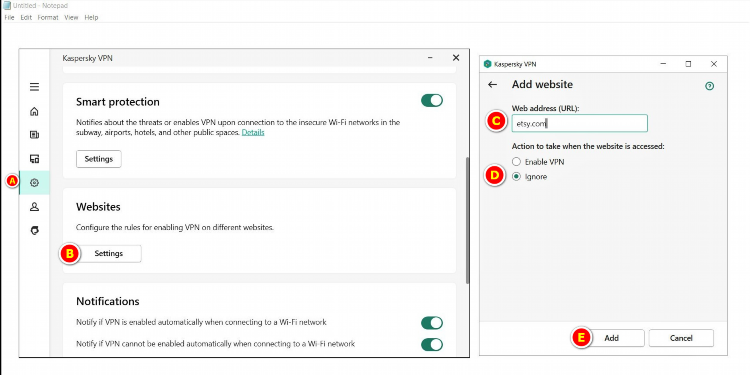Follow the Details link in Smart protection
The image size is (750, 375).
(253, 132)
